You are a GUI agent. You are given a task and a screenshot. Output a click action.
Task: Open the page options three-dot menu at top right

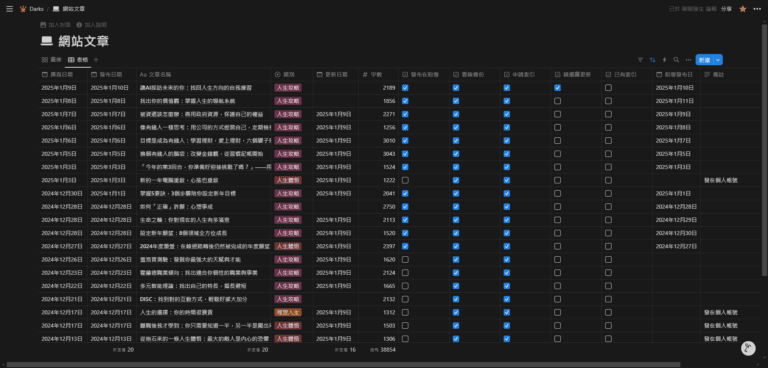(x=757, y=9)
